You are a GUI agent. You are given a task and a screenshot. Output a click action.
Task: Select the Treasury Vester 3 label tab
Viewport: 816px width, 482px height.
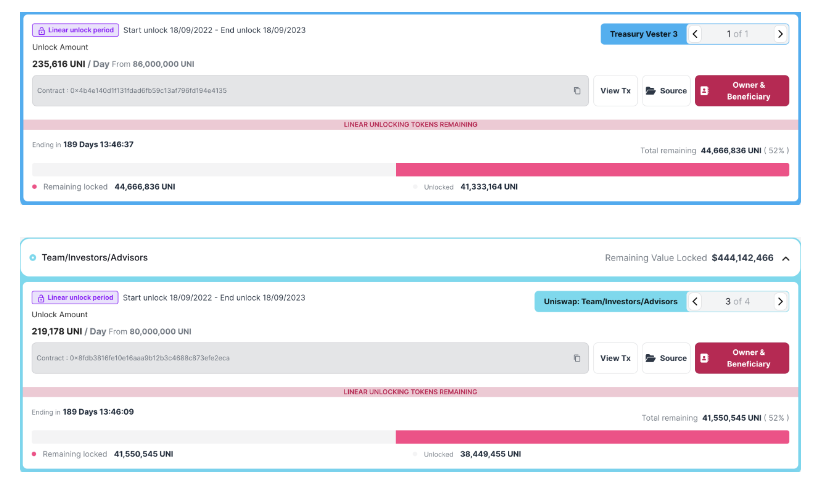[644, 34]
